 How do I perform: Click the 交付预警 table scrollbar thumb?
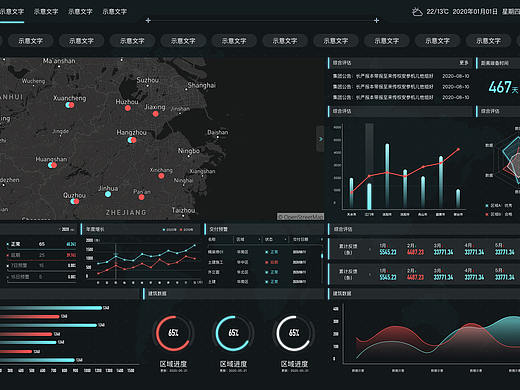click(x=322, y=256)
